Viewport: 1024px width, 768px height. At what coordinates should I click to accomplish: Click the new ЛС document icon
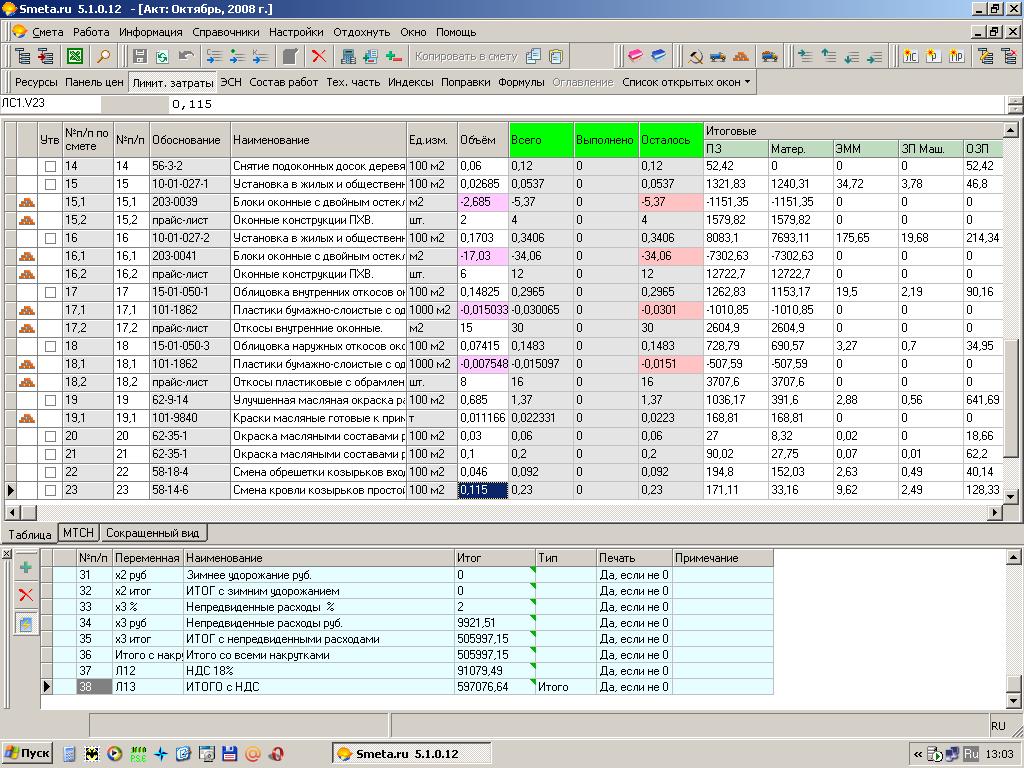click(x=910, y=56)
